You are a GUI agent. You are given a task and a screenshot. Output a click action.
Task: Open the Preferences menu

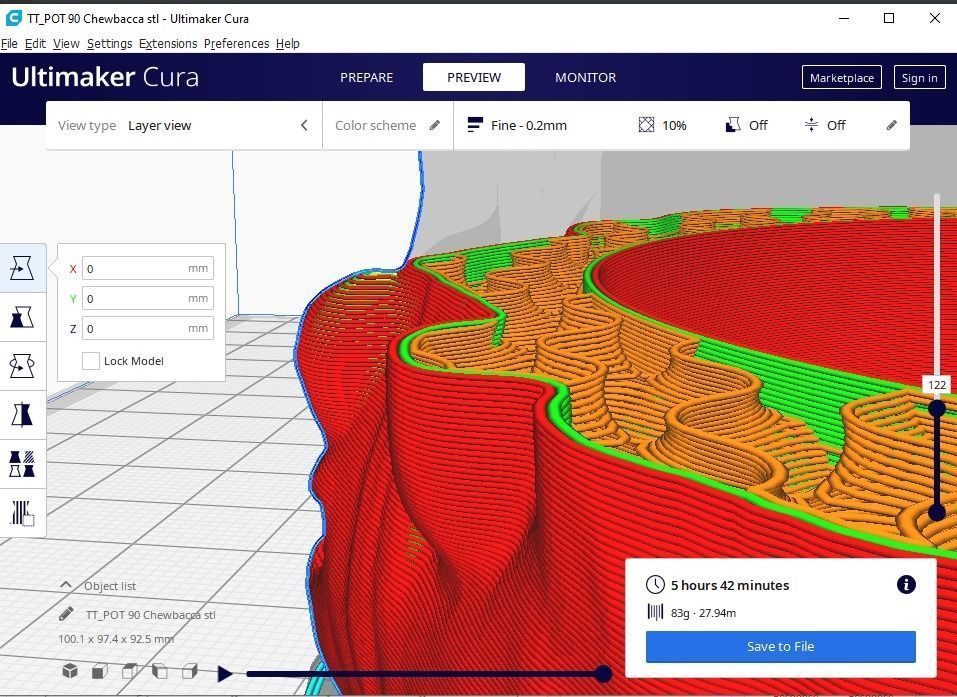coord(236,43)
